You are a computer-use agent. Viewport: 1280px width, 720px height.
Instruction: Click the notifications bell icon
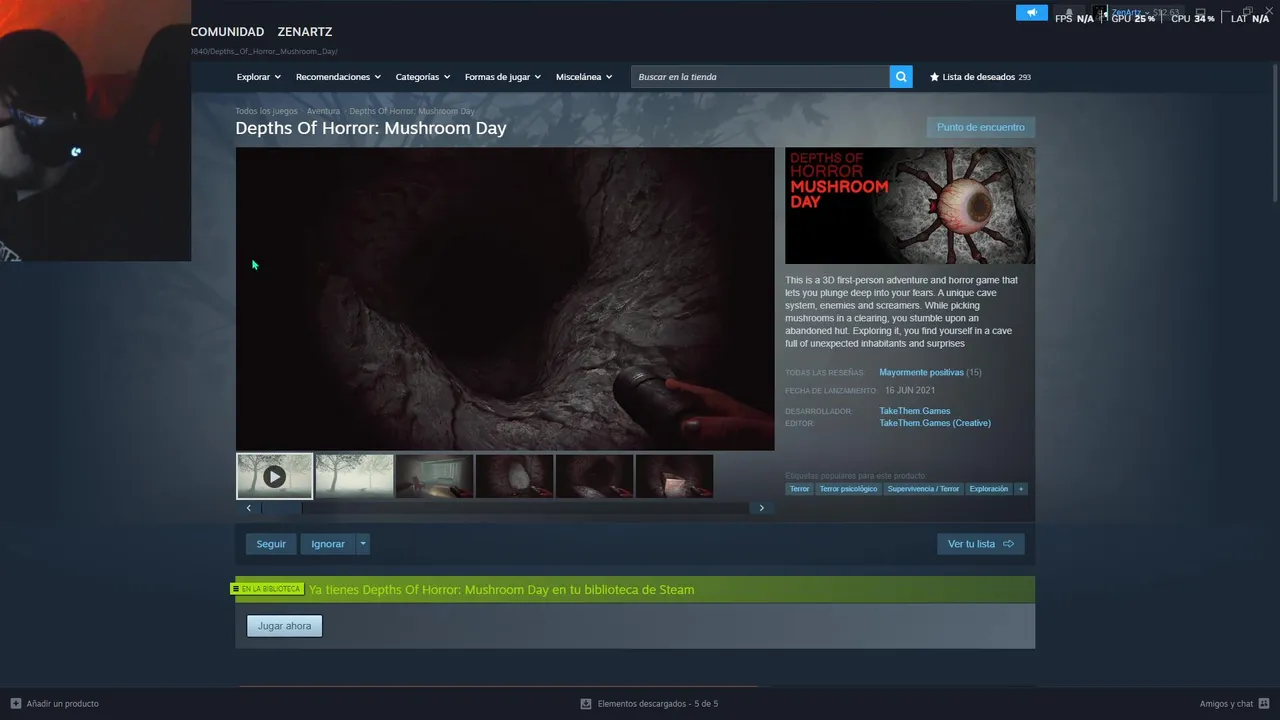[1068, 13]
